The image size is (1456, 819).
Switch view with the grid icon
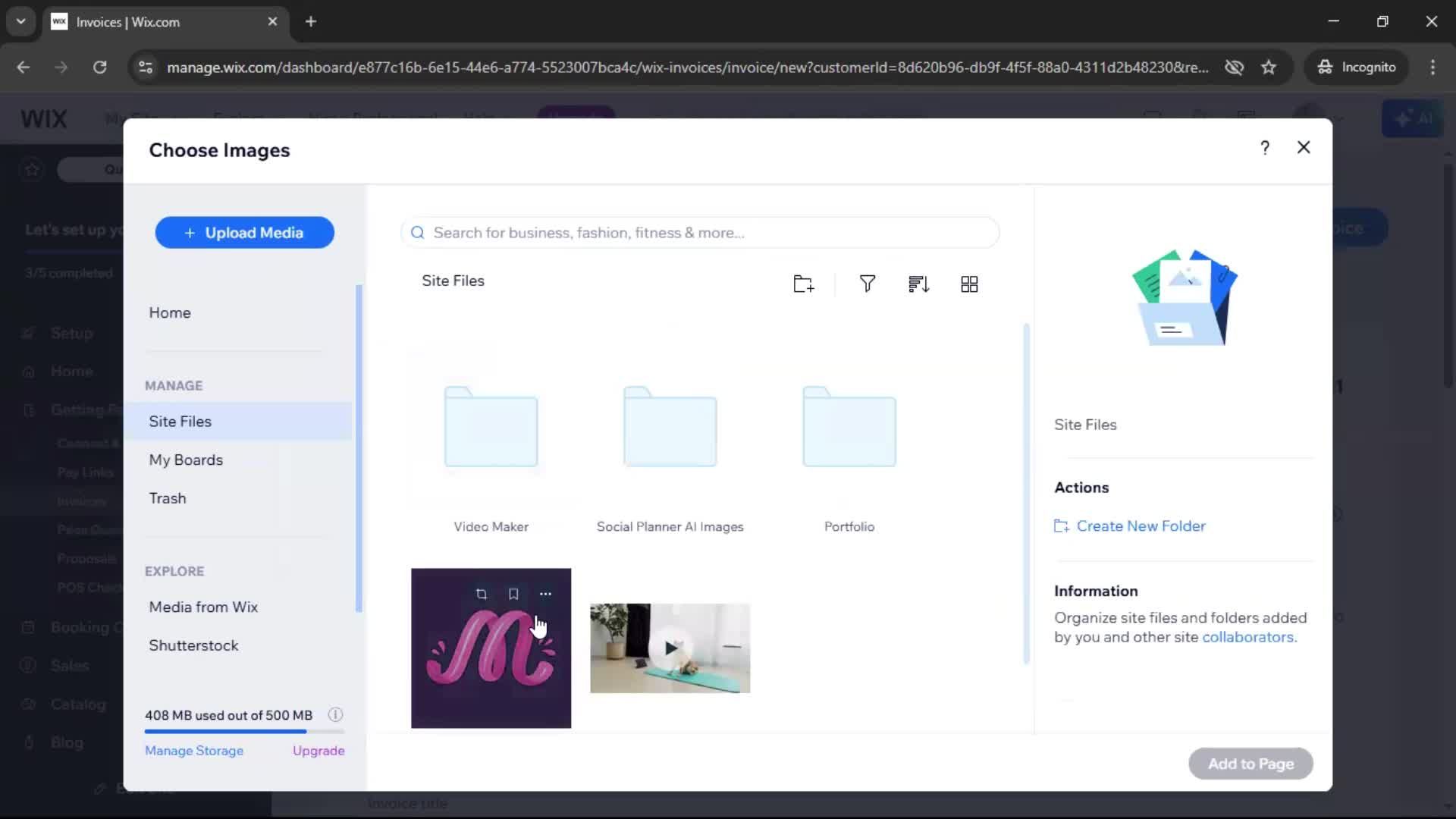[x=969, y=284]
